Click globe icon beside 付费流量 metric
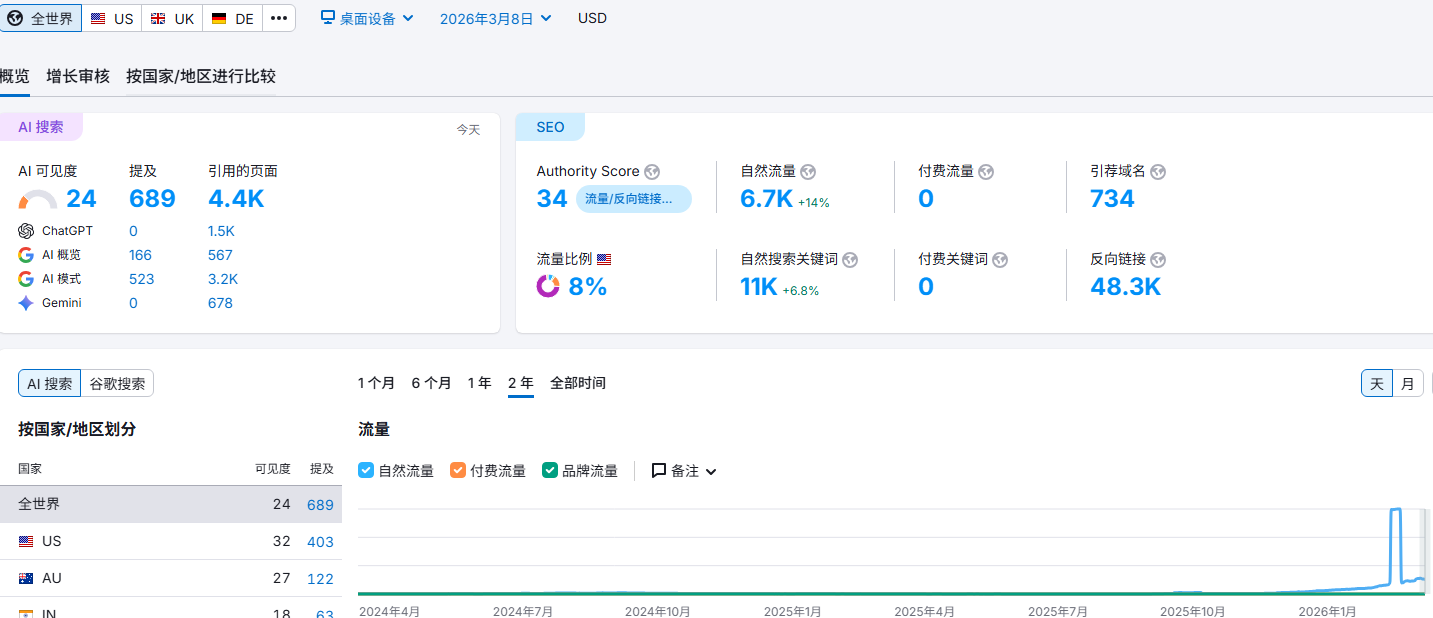This screenshot has height=618, width=1433. coord(986,172)
